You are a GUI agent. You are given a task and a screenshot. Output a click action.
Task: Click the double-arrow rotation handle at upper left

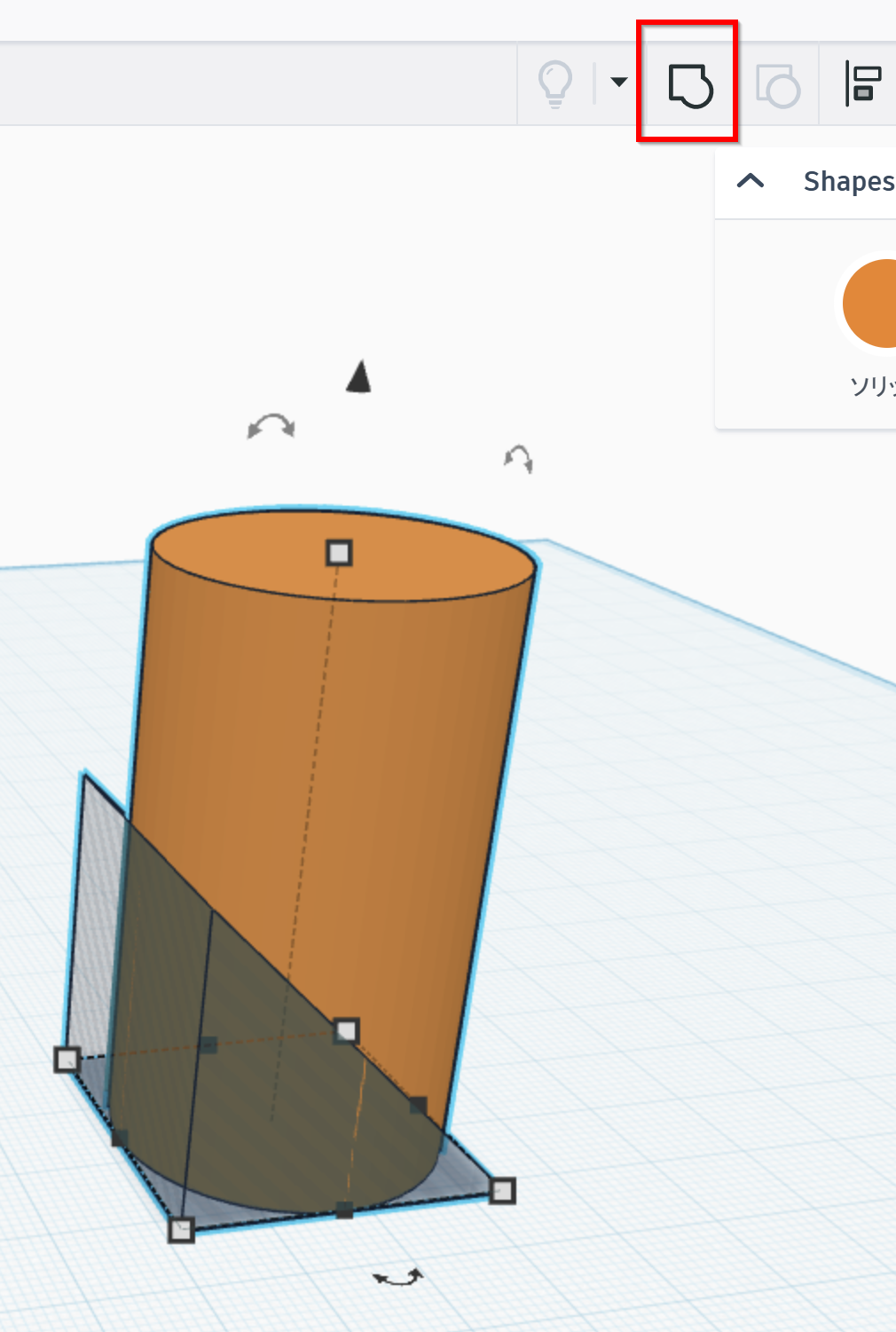(271, 426)
